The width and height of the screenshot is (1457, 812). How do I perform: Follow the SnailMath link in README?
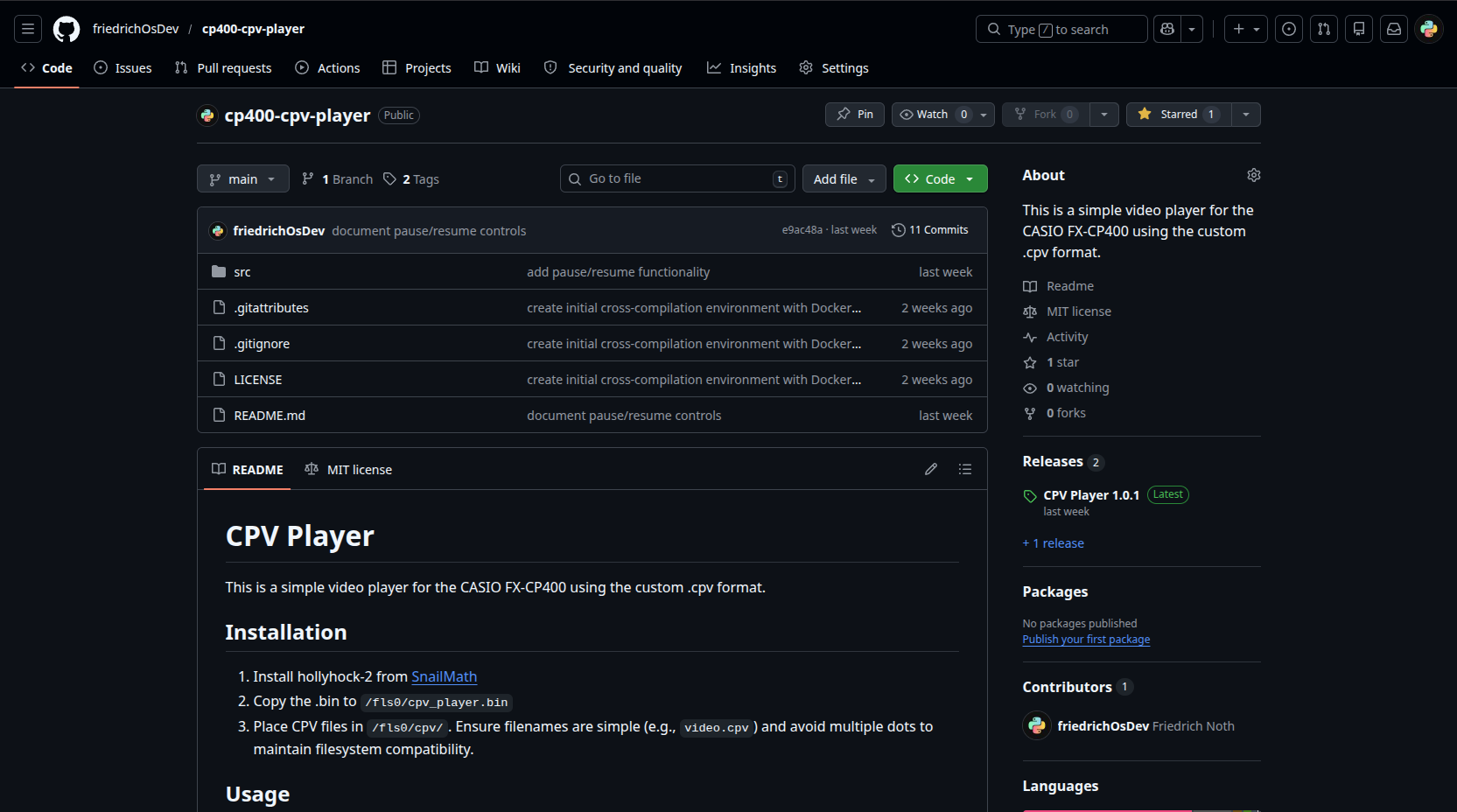pos(445,676)
